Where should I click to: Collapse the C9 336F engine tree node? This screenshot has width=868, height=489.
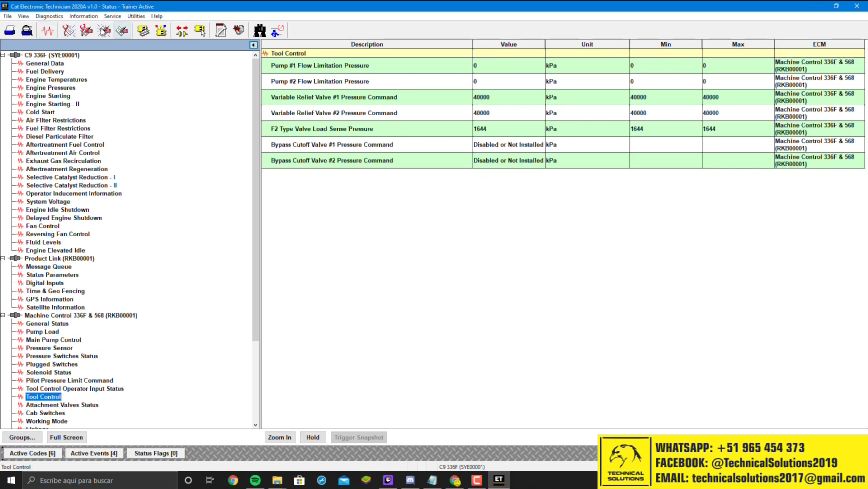click(x=4, y=55)
